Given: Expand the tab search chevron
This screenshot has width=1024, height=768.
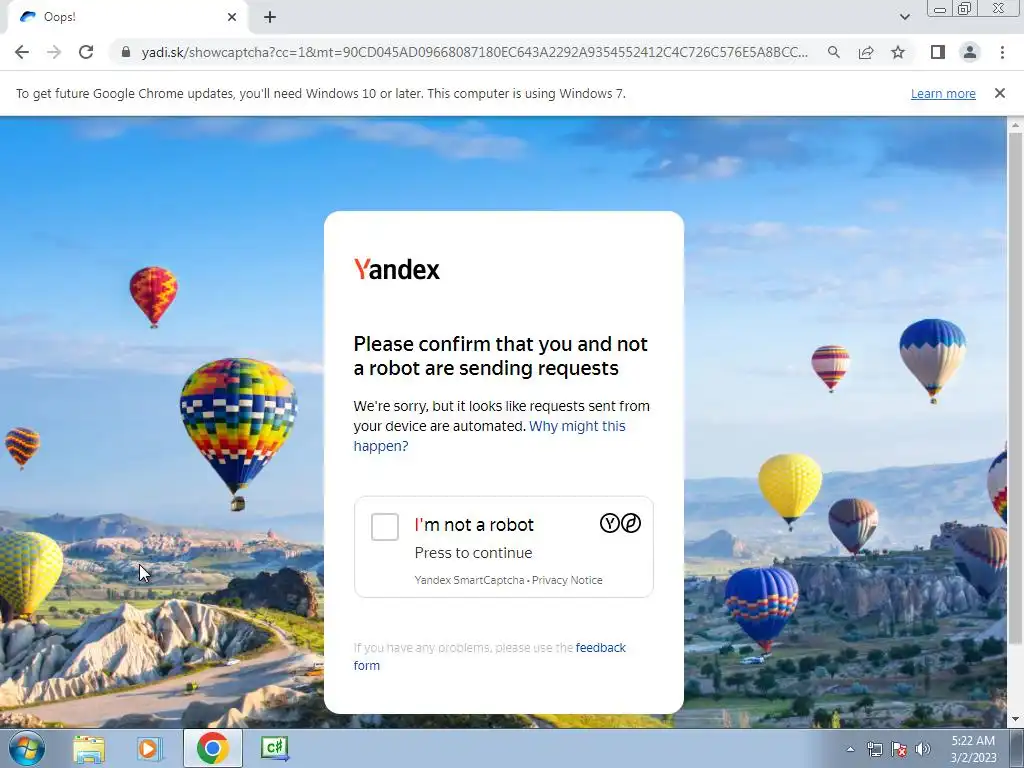Looking at the screenshot, I should point(904,17).
